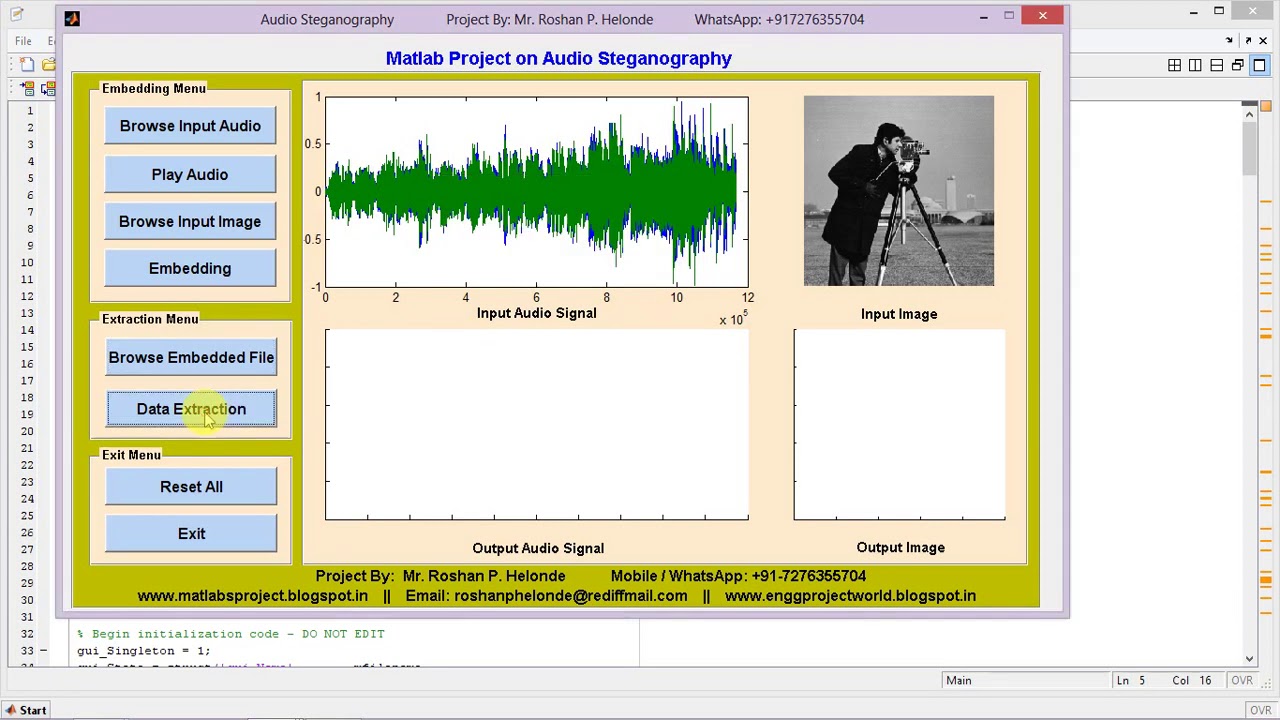This screenshot has height=720, width=1280.
Task: Click the empty output audio signal axes
Action: pos(536,425)
